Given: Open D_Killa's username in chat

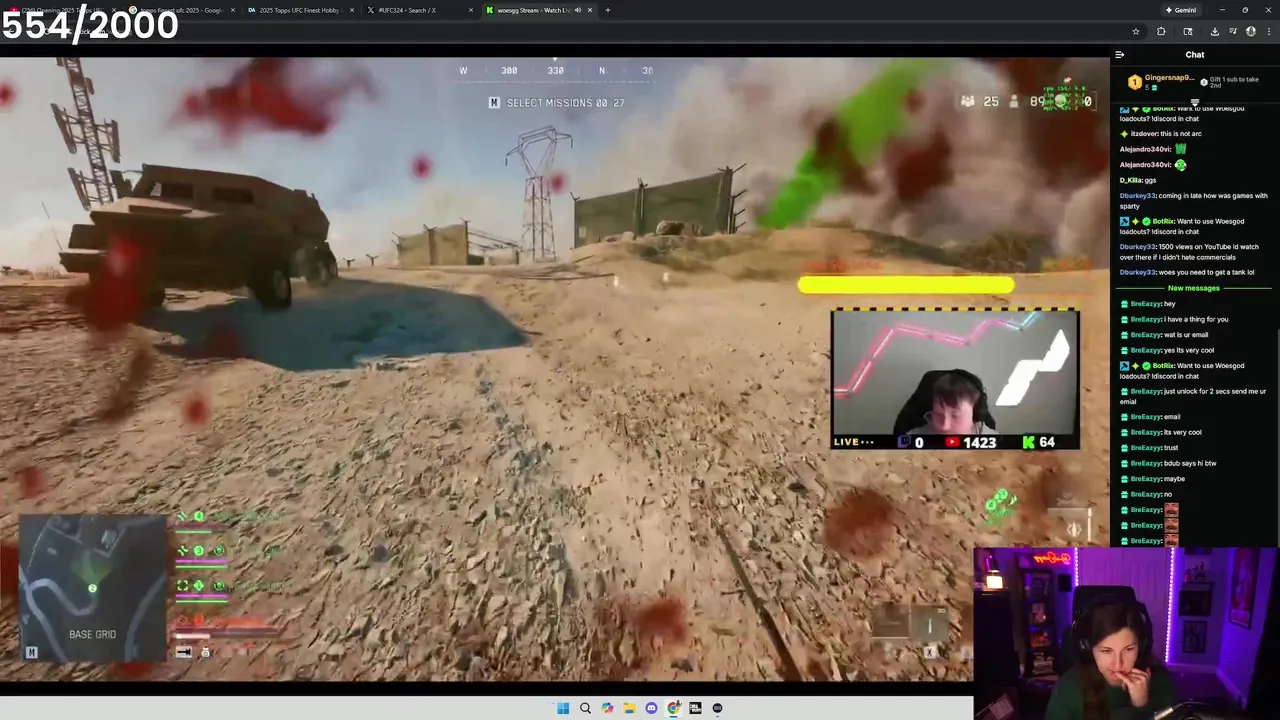Looking at the screenshot, I should click(x=1131, y=180).
